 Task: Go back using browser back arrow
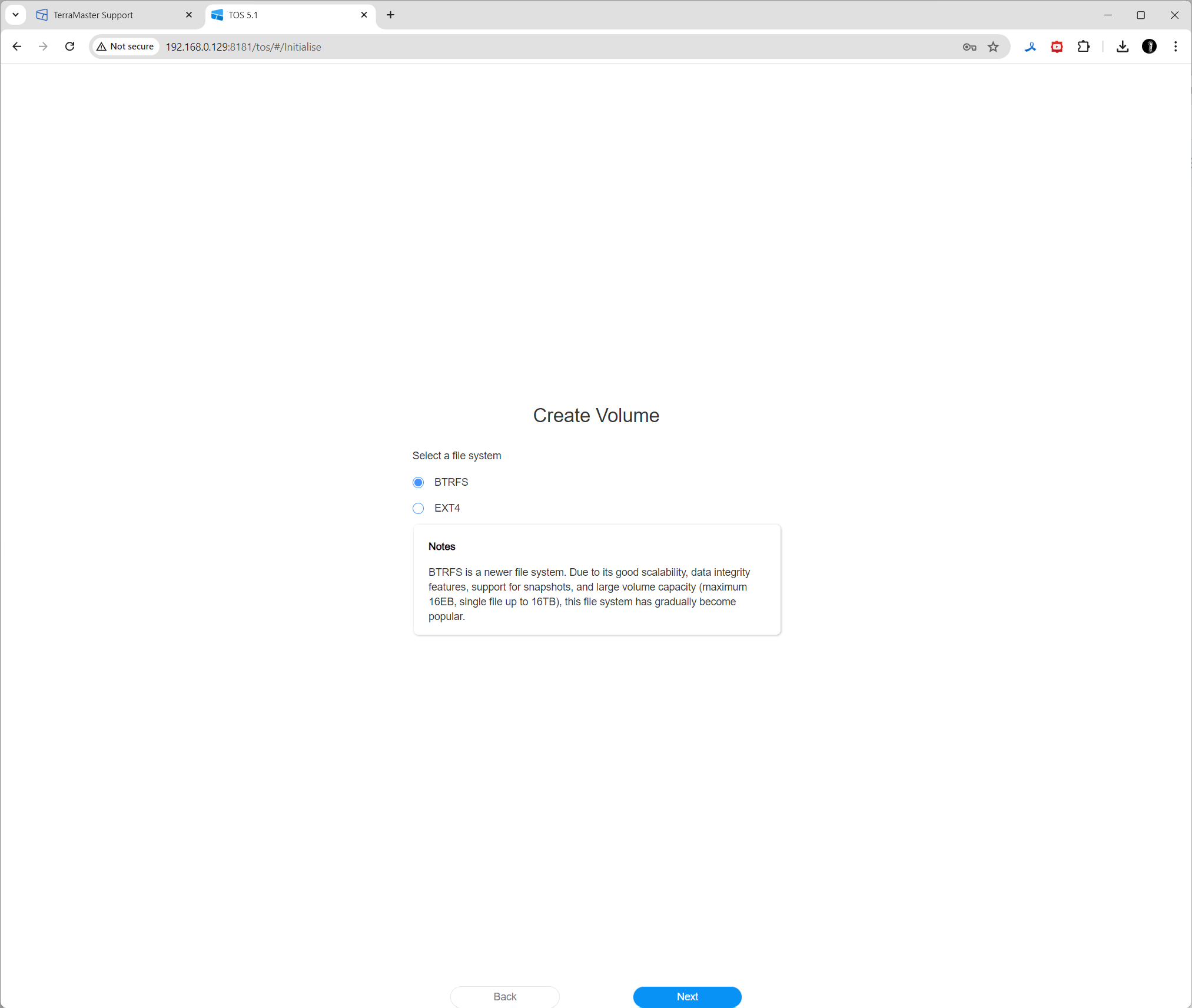17,47
